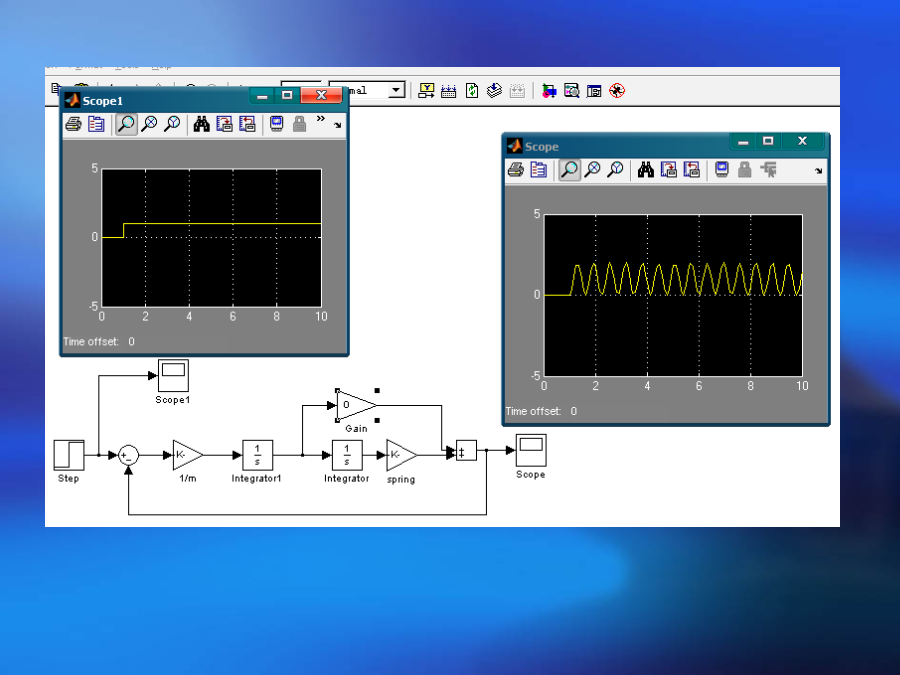
Task: Toggle the Zoom tool in Scope window
Action: pyautogui.click(x=569, y=170)
